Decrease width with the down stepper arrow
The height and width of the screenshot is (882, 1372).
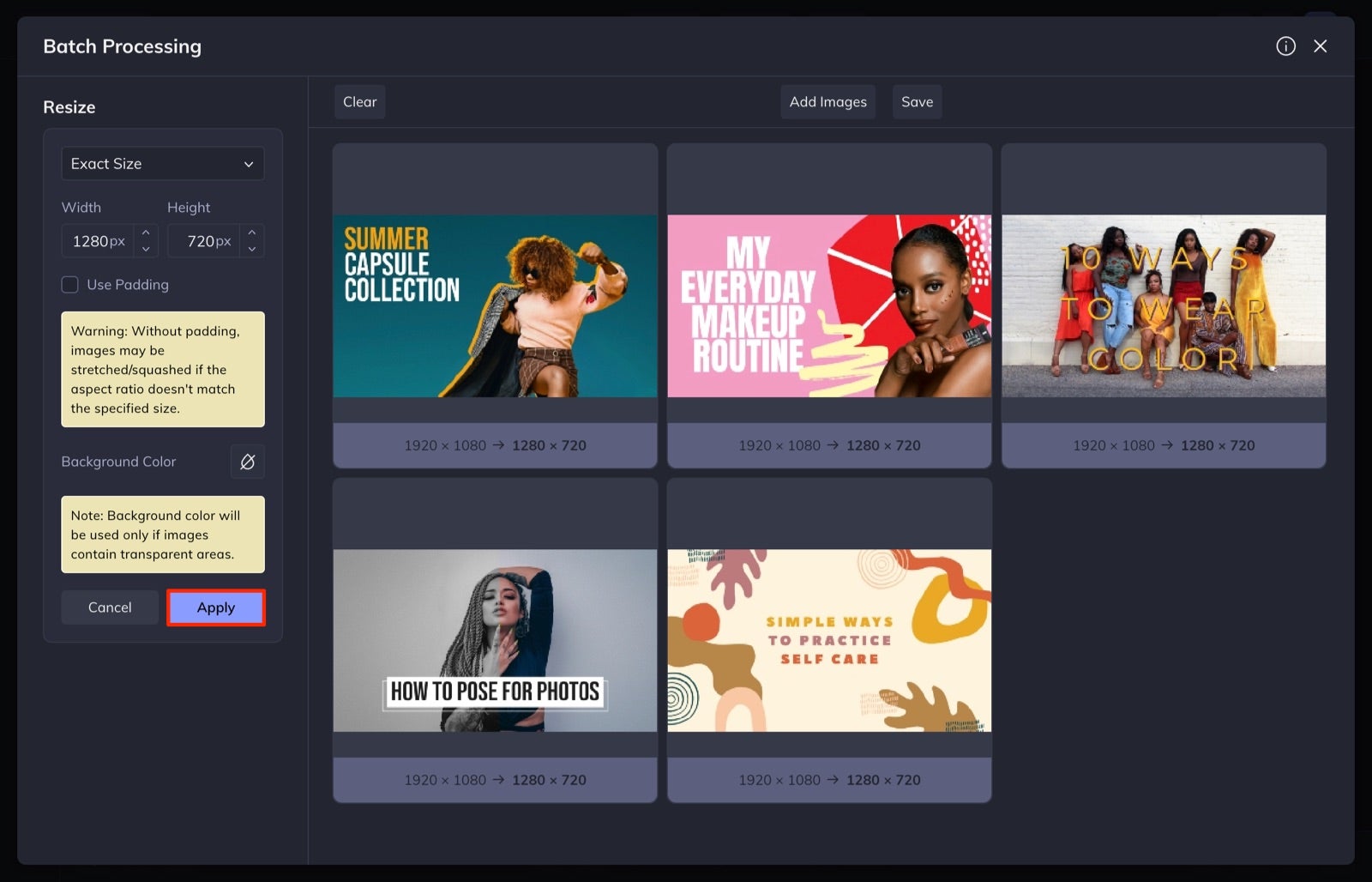(x=146, y=249)
